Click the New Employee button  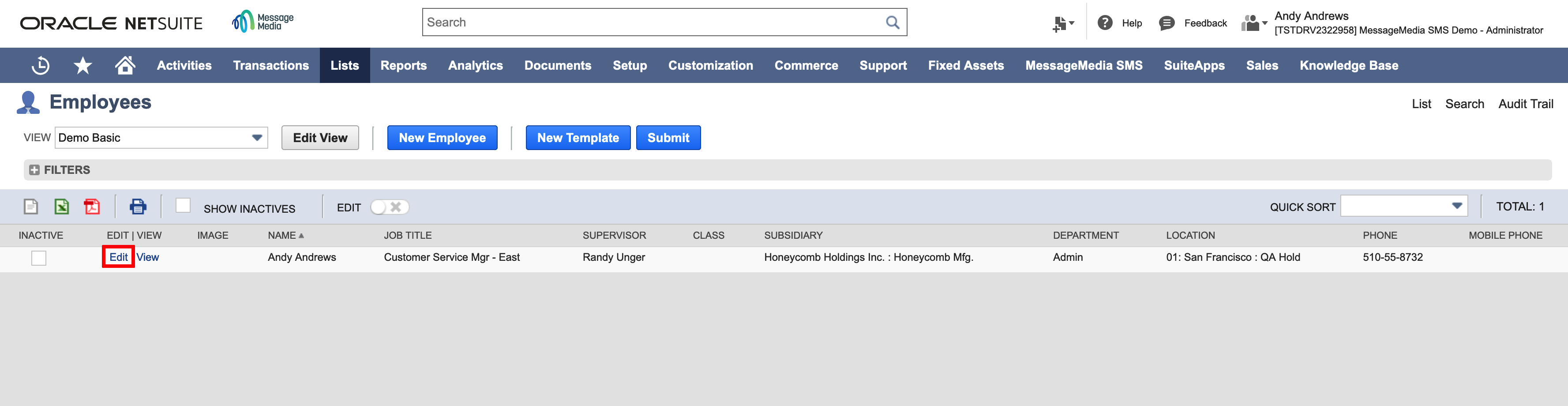point(442,138)
